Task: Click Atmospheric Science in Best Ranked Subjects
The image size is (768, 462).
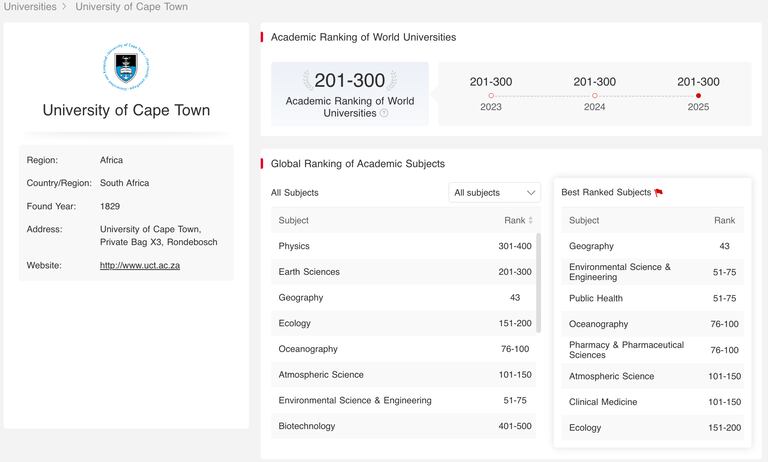Action: point(611,376)
